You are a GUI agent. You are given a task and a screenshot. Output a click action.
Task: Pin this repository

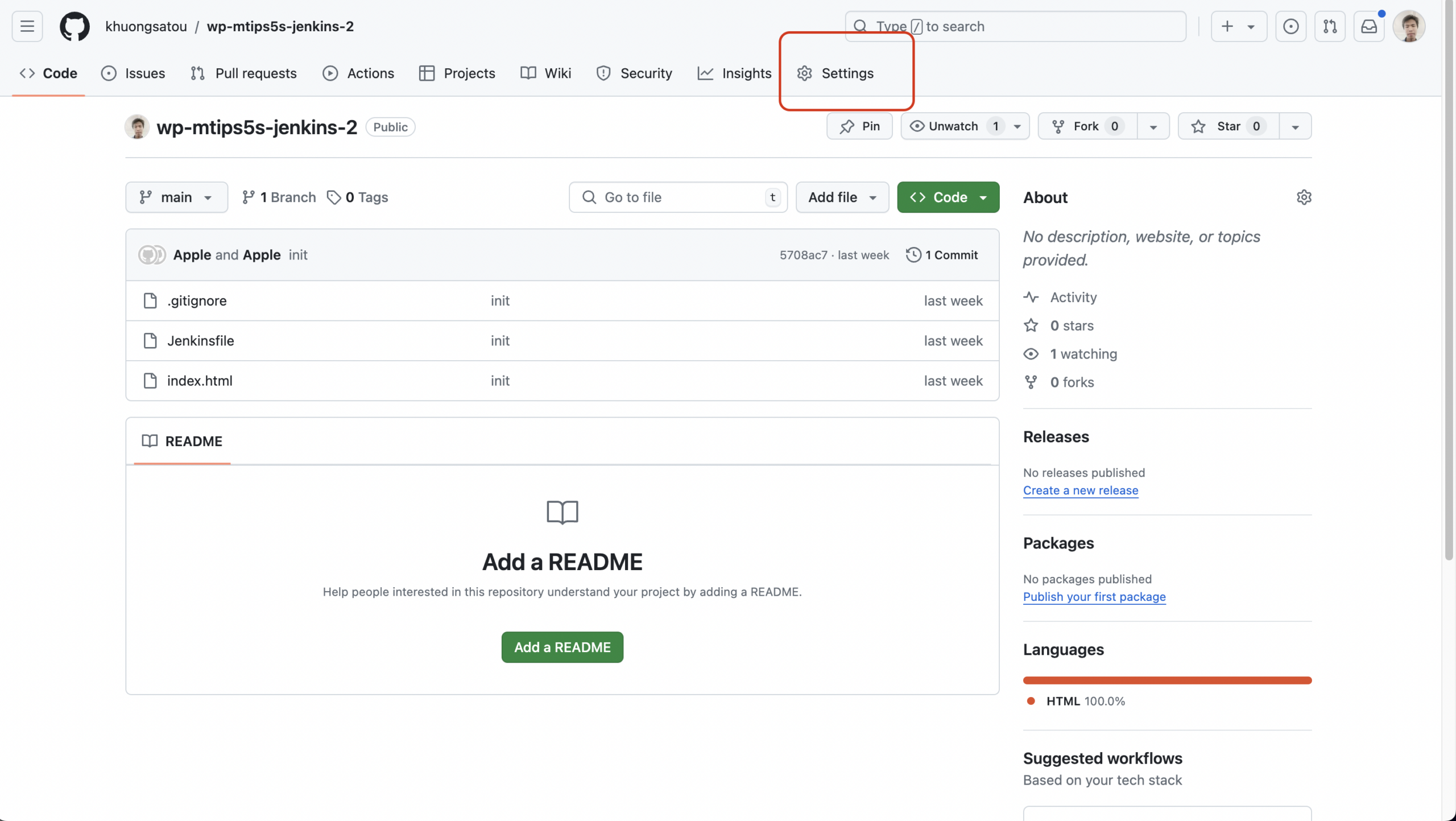[859, 126]
